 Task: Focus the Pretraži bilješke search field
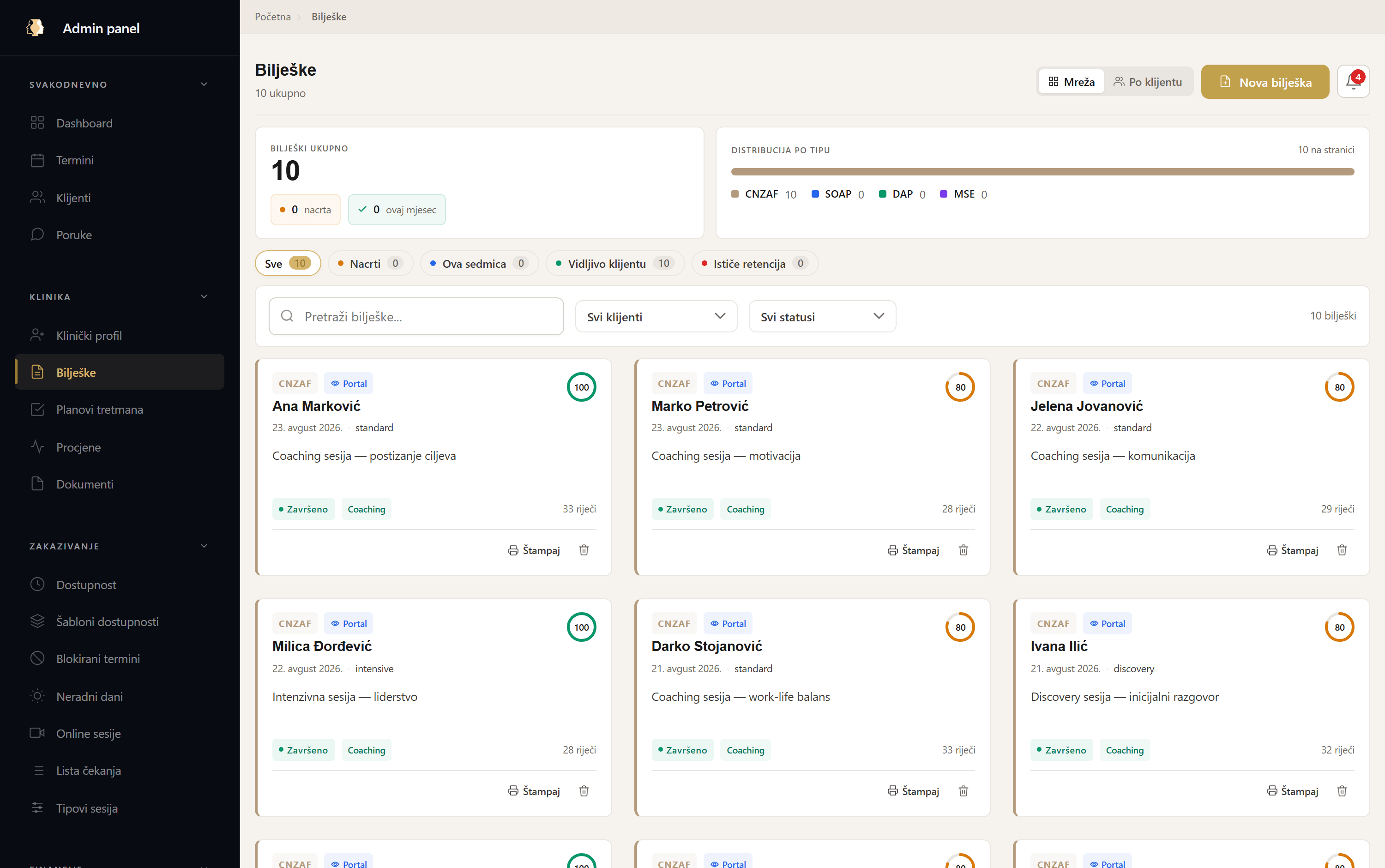point(416,316)
